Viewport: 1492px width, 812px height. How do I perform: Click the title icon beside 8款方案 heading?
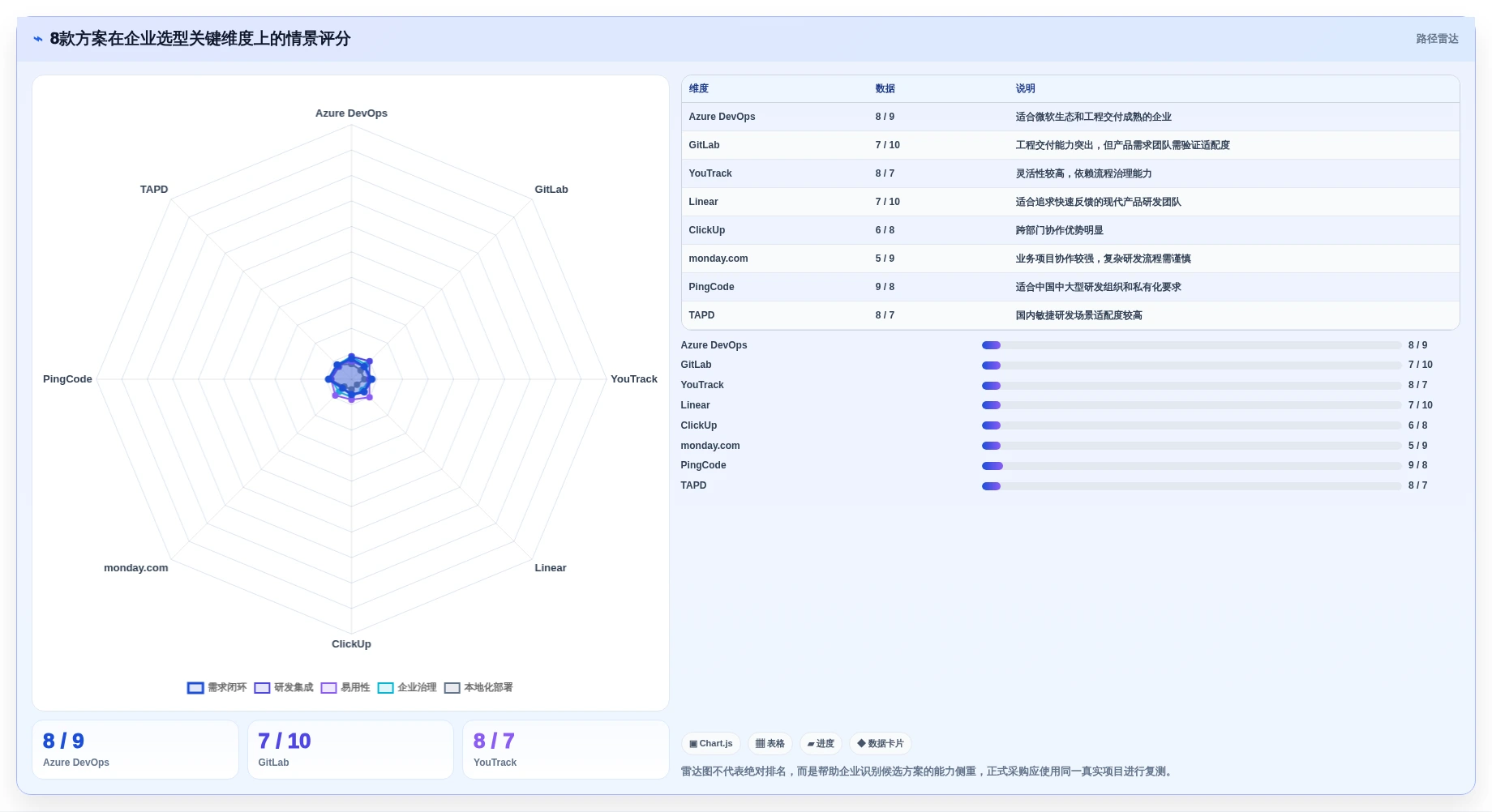tap(38, 39)
